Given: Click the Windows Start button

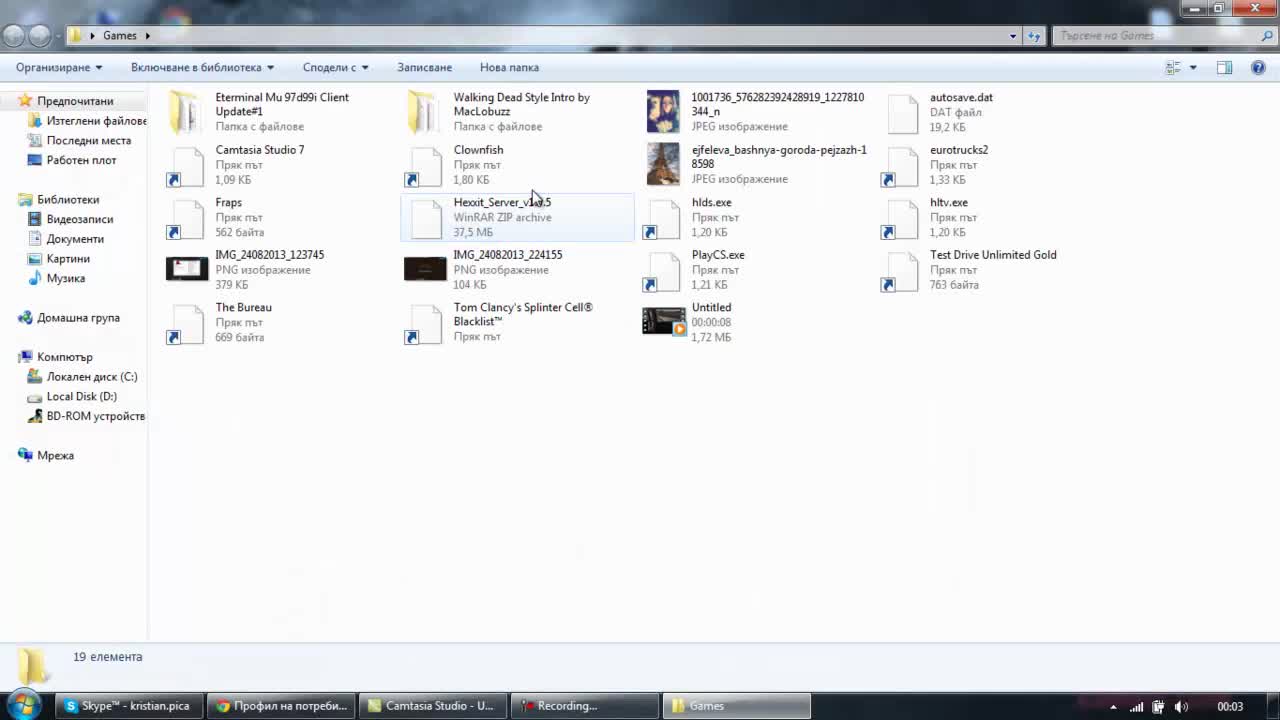Looking at the screenshot, I should 24,705.
